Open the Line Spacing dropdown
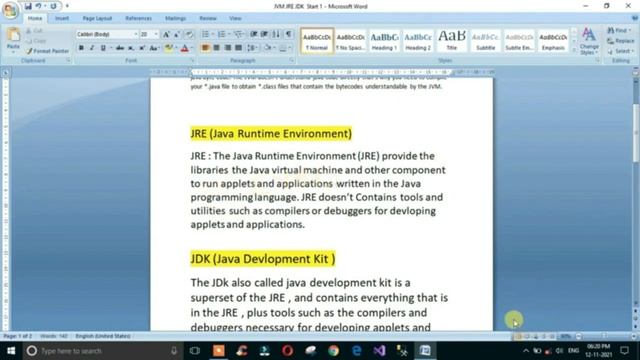Screen dimensions: 640x360 point(252,48)
